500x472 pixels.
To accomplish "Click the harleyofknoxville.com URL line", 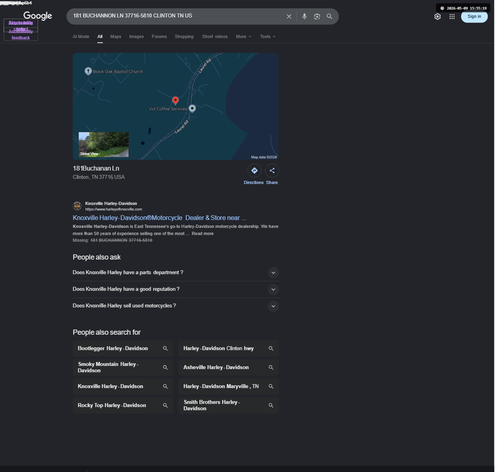I will pyautogui.click(x=113, y=209).
